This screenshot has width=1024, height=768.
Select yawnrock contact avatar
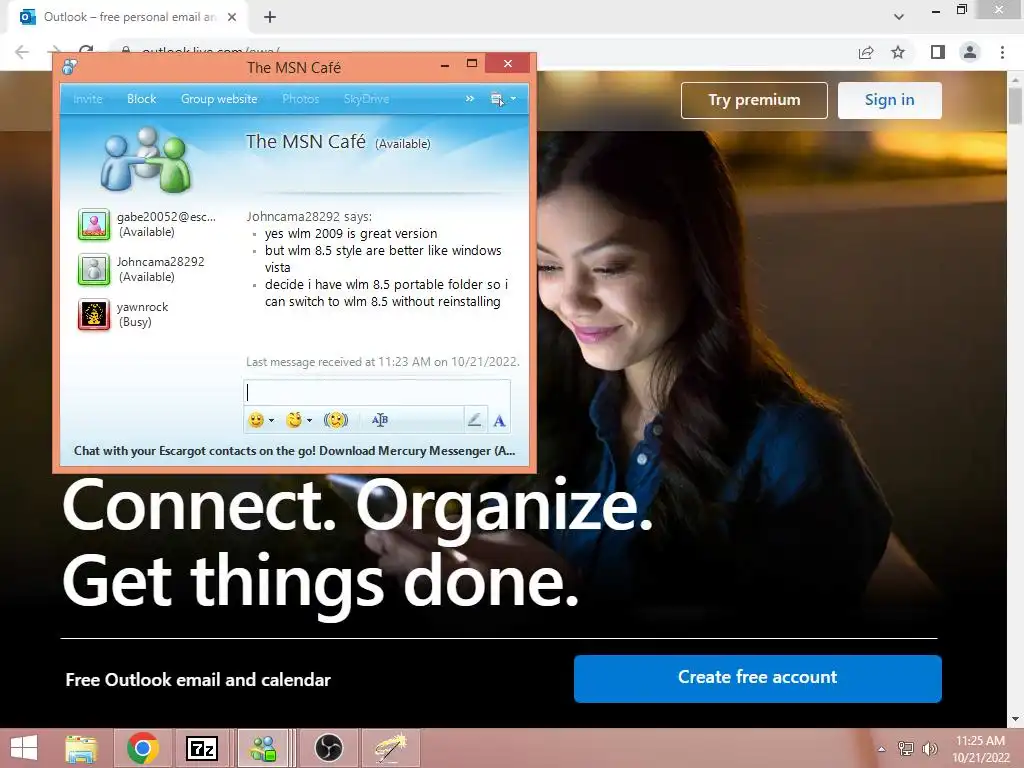[x=94, y=315]
